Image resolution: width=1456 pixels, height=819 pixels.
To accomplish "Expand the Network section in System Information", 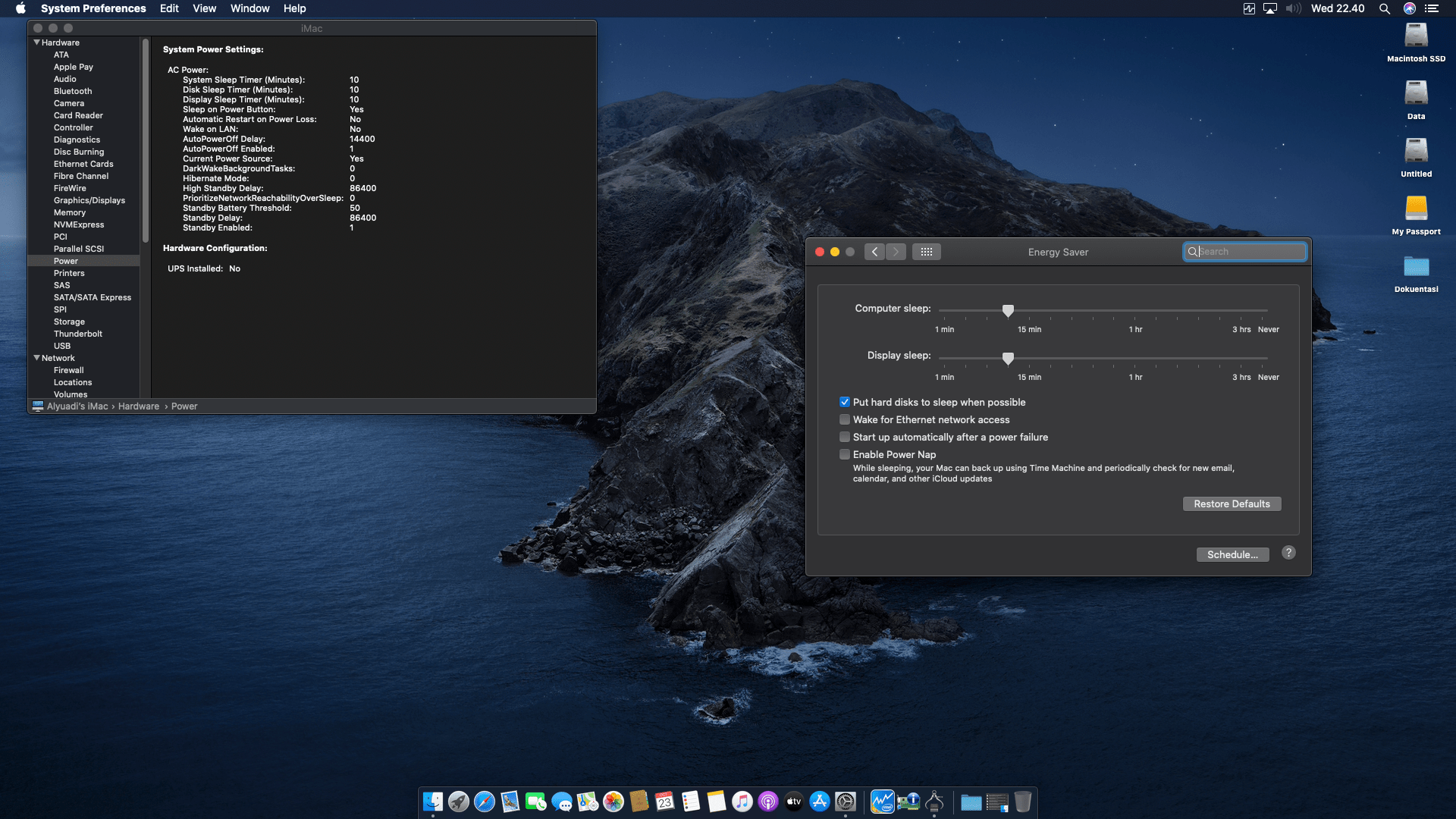I will point(36,357).
